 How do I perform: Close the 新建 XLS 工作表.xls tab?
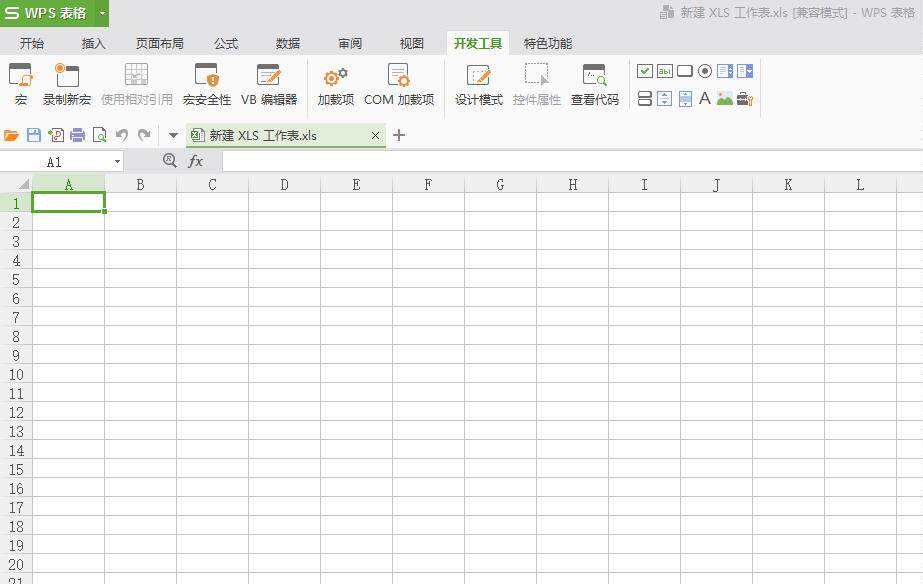click(x=375, y=136)
